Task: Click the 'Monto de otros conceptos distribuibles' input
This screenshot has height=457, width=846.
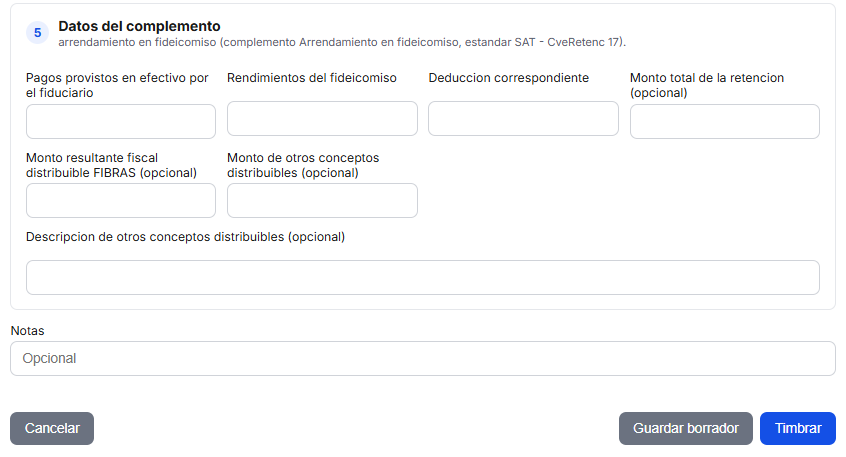Action: tap(322, 201)
